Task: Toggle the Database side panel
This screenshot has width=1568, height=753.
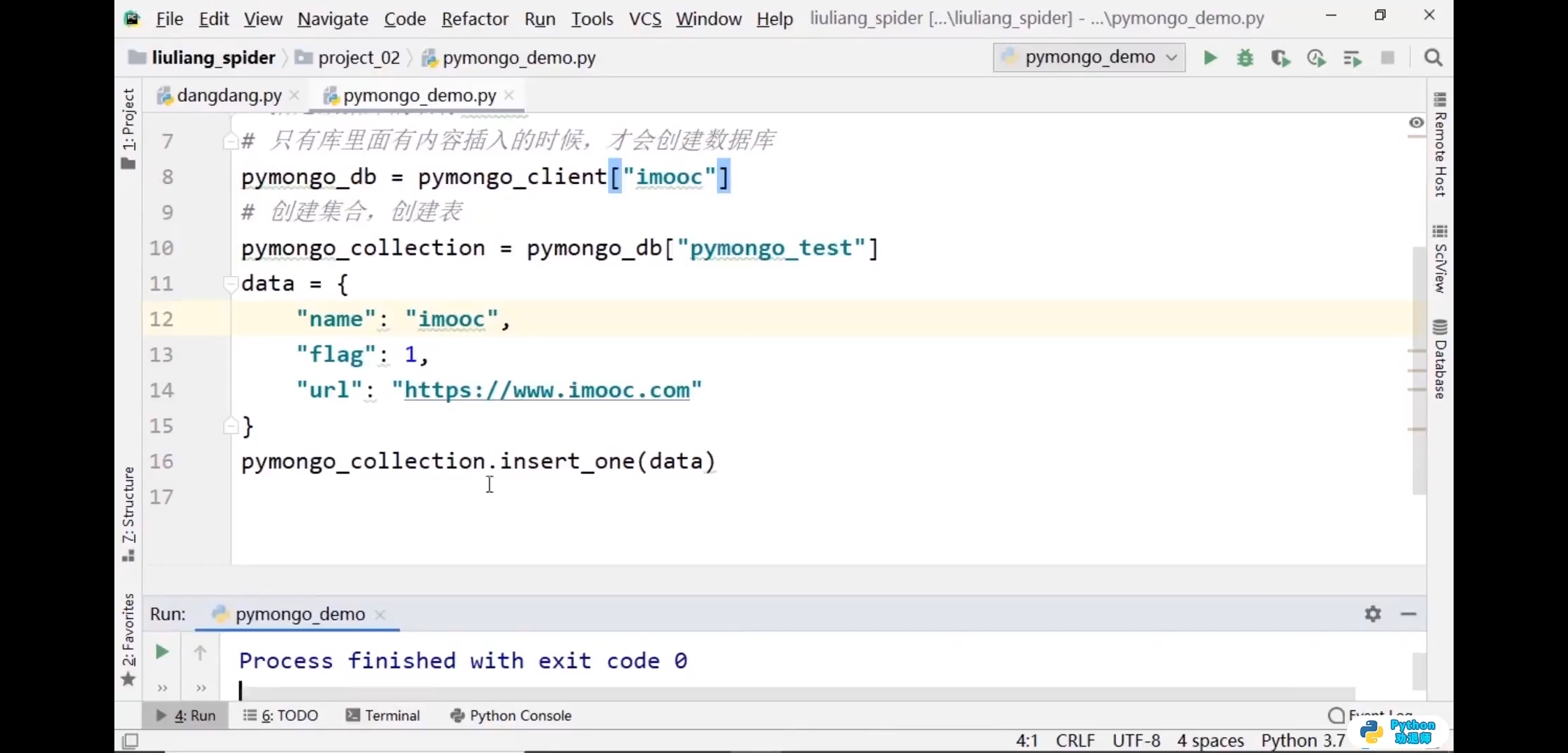Action: [x=1440, y=358]
